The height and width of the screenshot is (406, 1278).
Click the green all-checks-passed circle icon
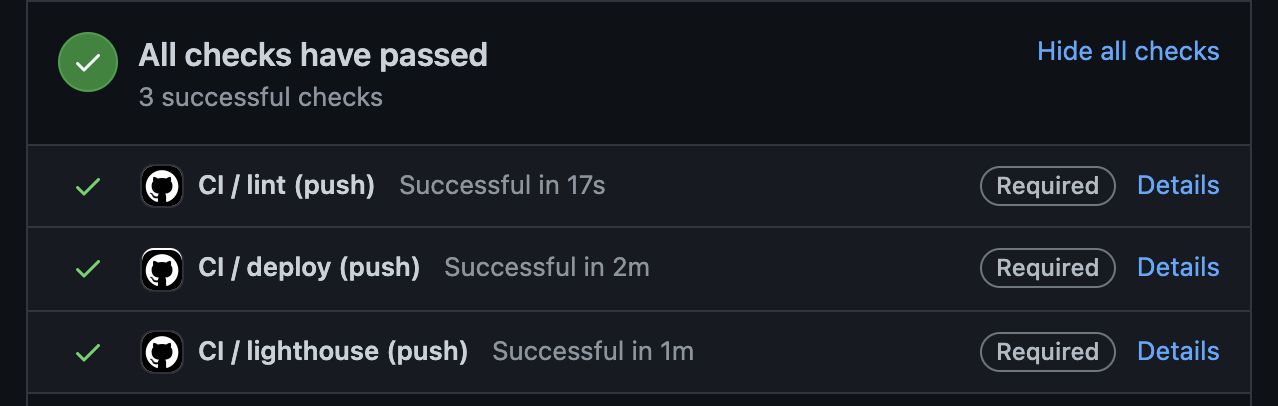88,63
